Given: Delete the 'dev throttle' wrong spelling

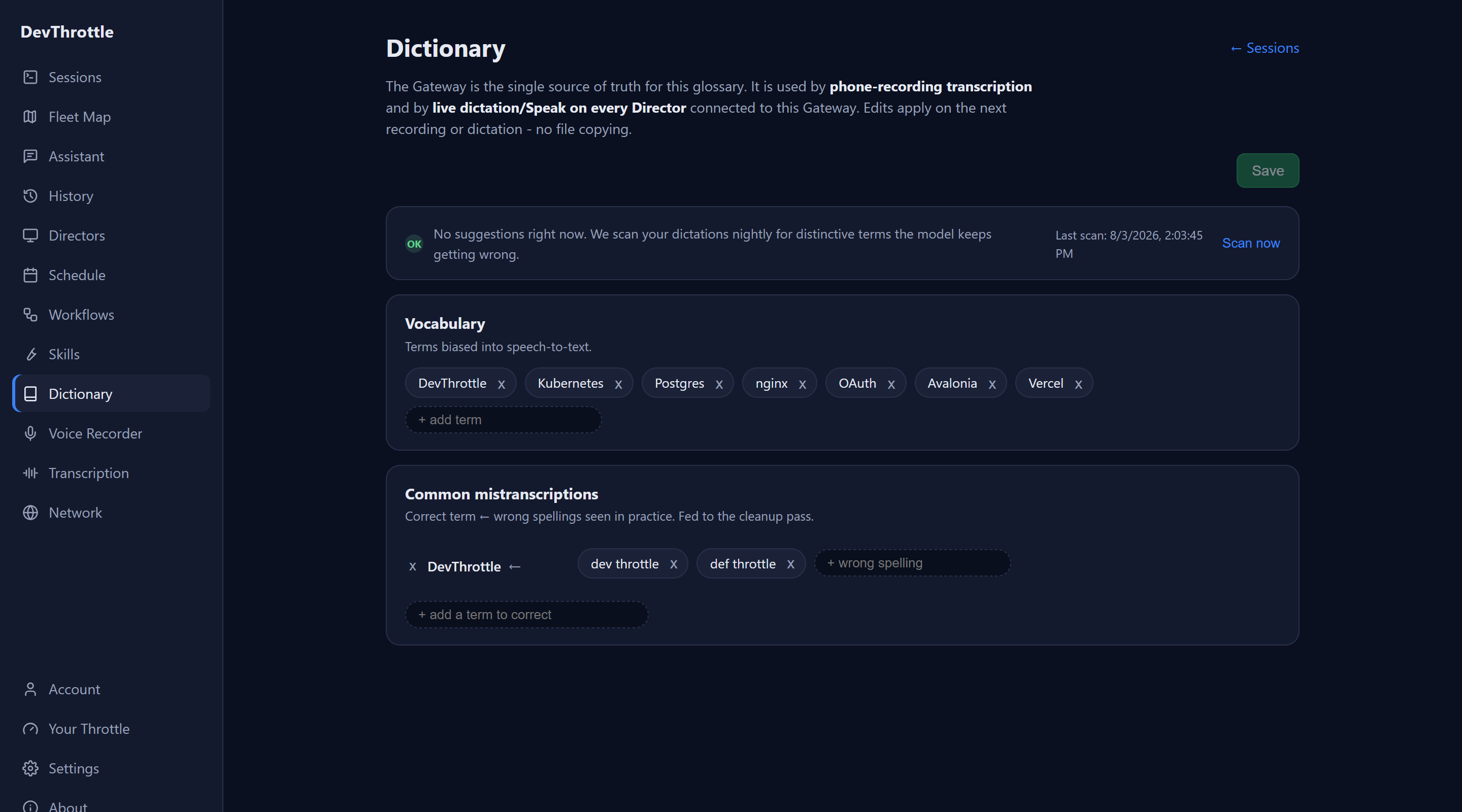Looking at the screenshot, I should pos(674,565).
